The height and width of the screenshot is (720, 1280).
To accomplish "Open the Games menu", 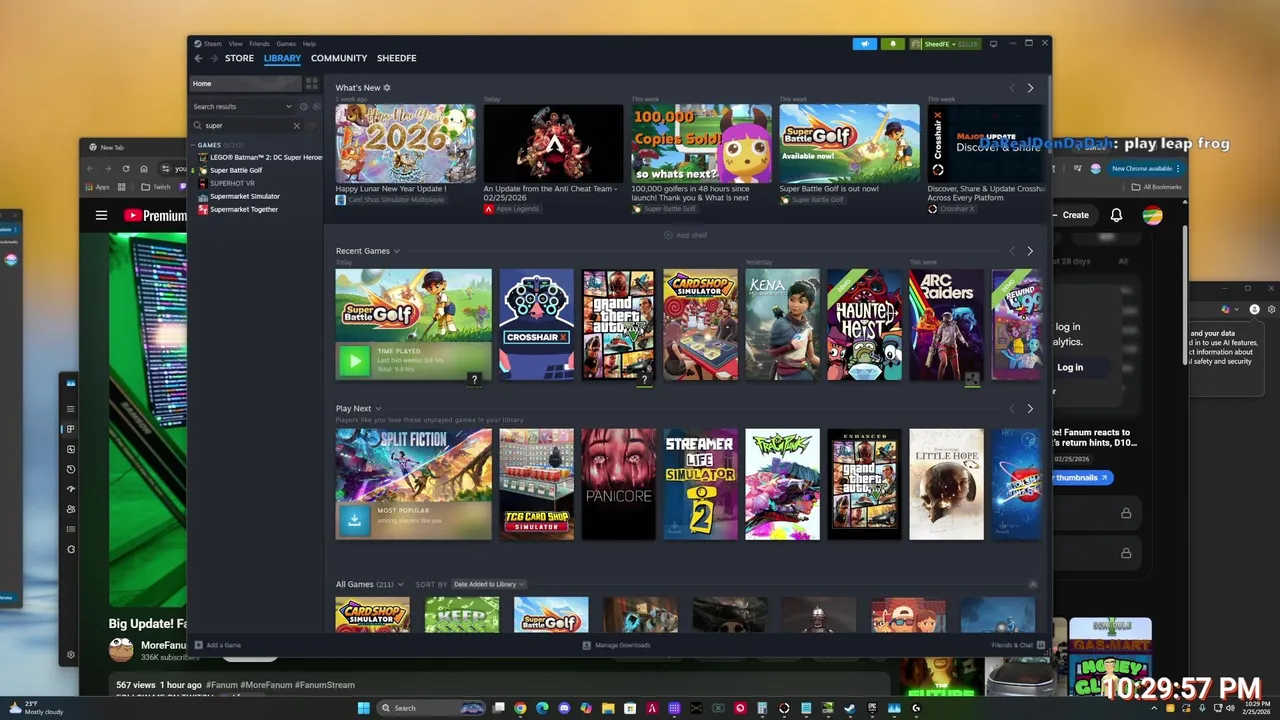I will coord(286,44).
